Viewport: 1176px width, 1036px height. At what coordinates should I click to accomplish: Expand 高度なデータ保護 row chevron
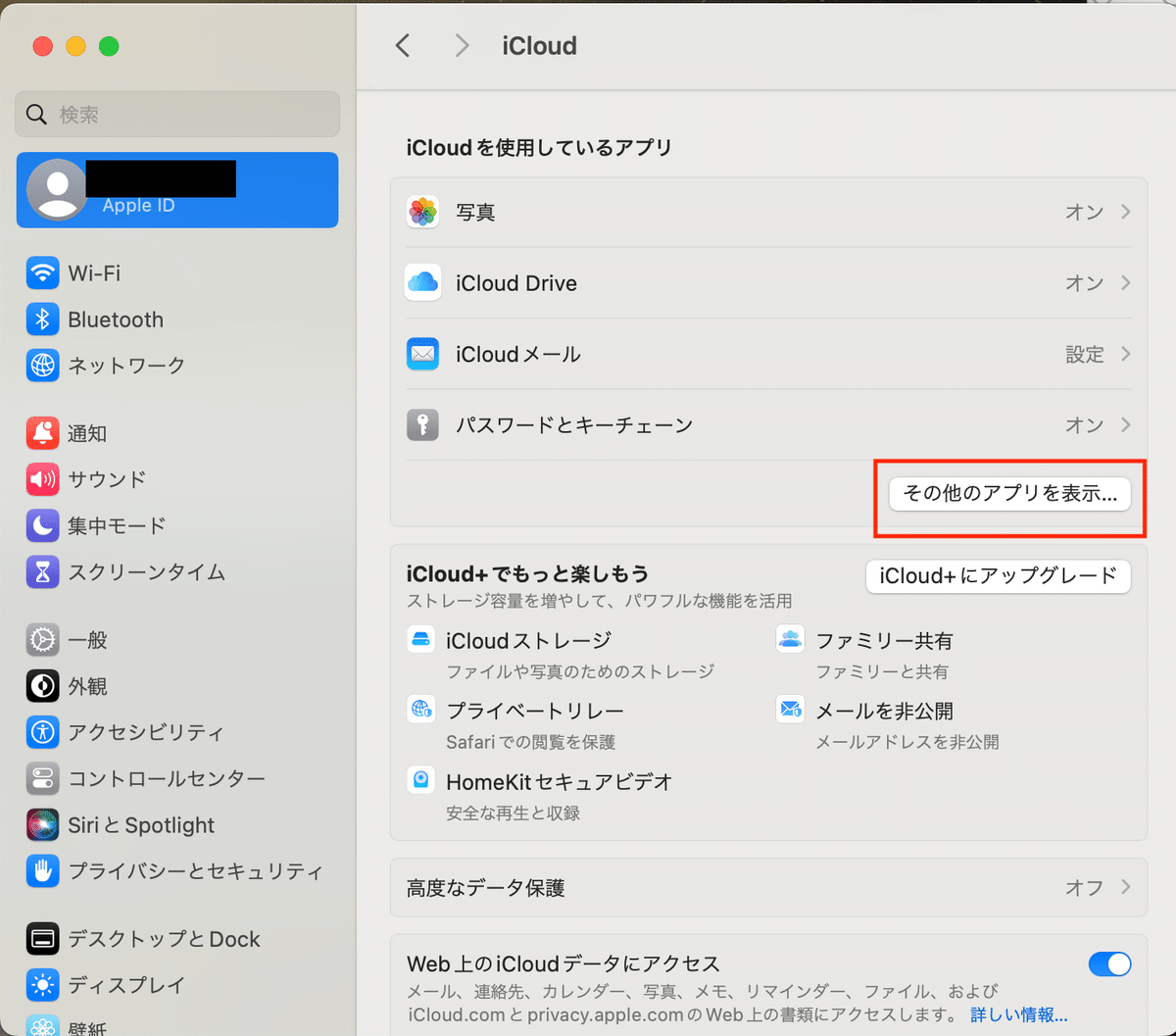point(1126,887)
